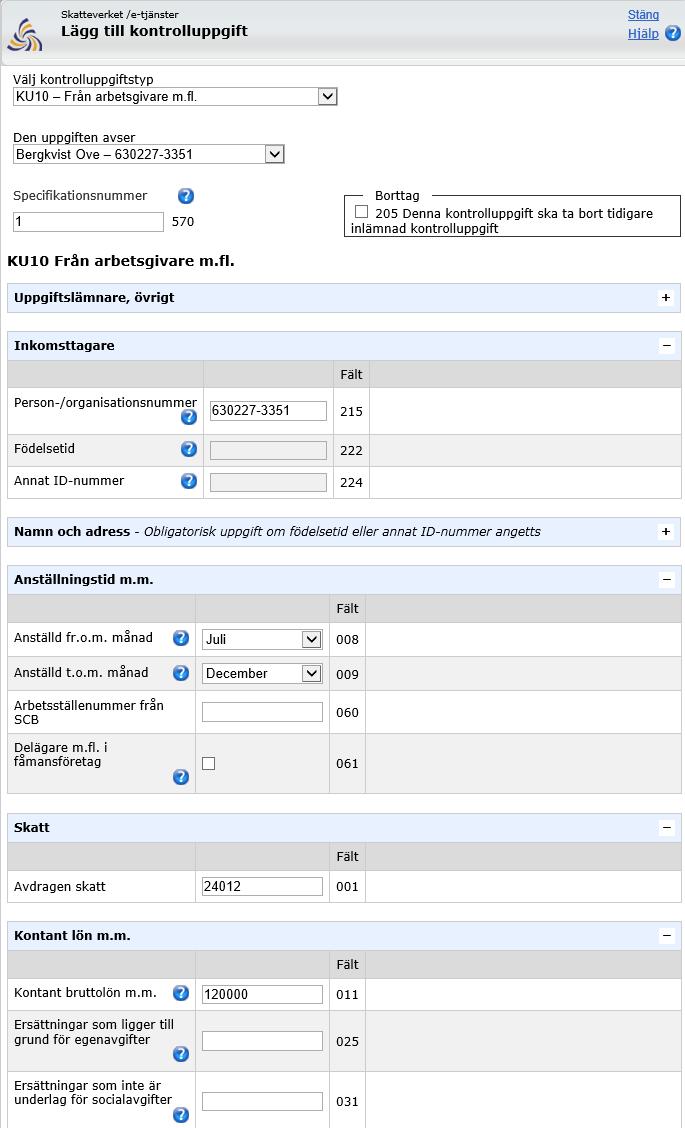Click the Annat ID-nummer input field

tap(268, 483)
